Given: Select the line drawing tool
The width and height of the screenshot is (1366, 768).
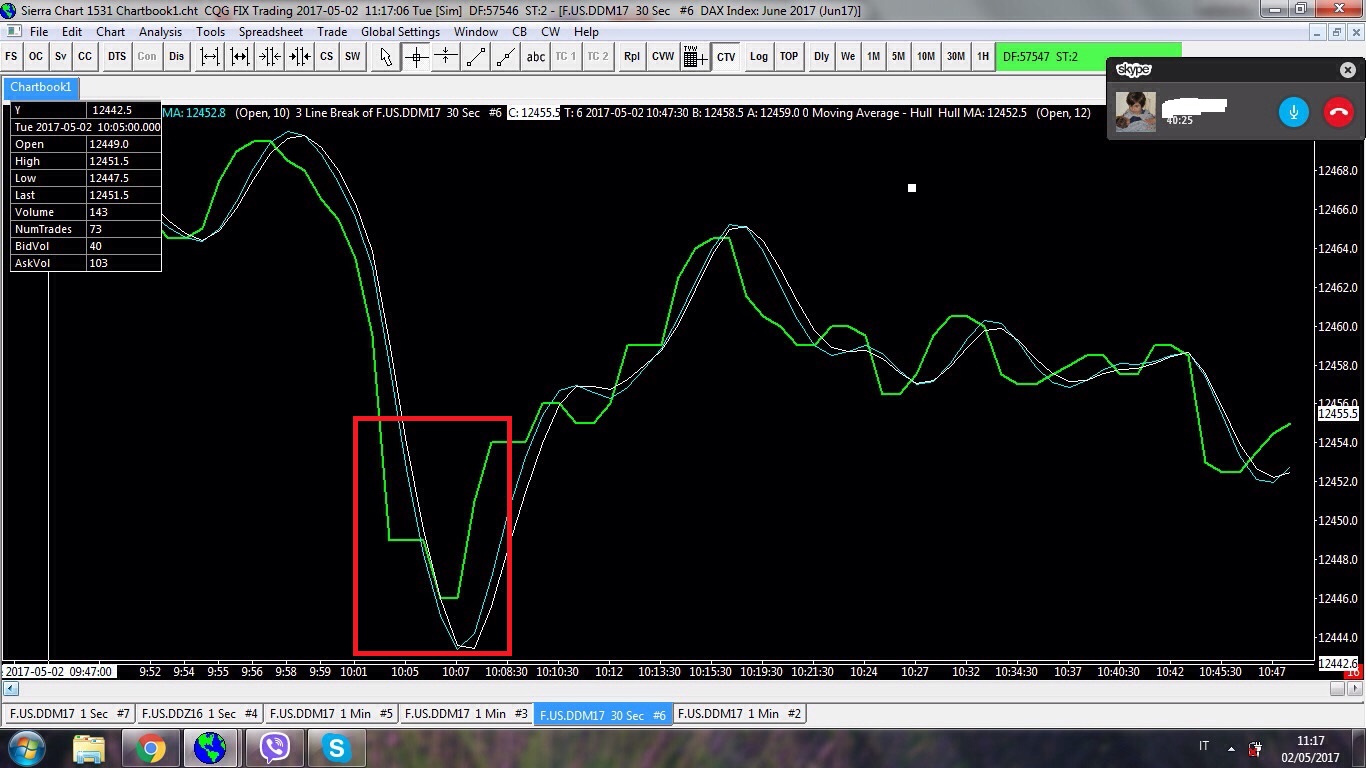Looking at the screenshot, I should coord(476,56).
